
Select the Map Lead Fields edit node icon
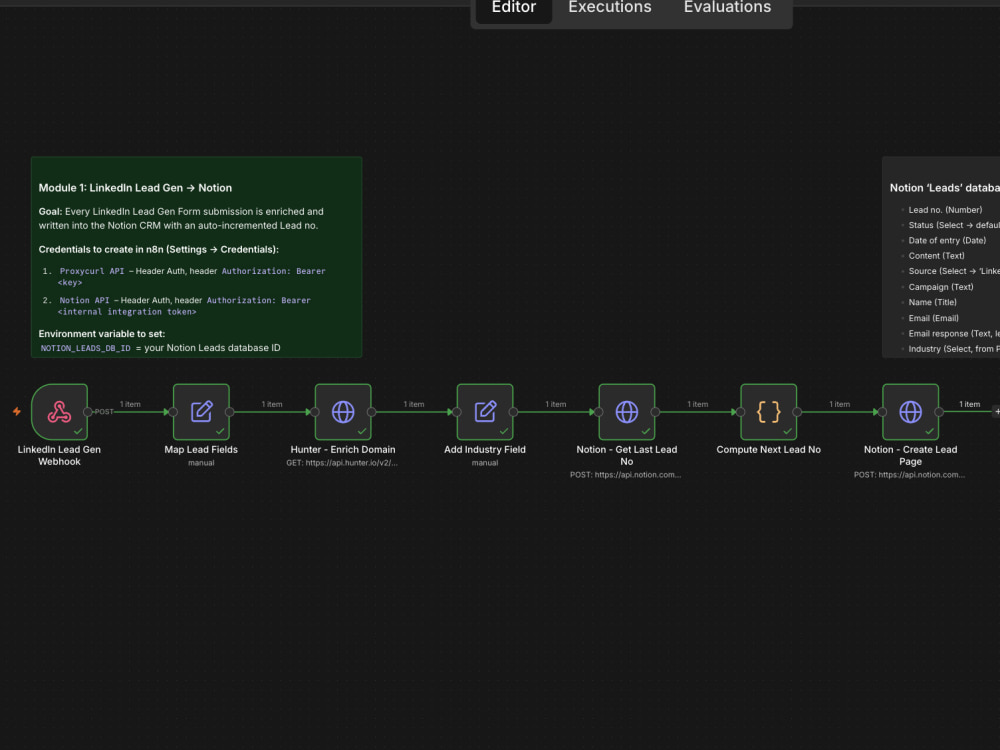coord(201,412)
